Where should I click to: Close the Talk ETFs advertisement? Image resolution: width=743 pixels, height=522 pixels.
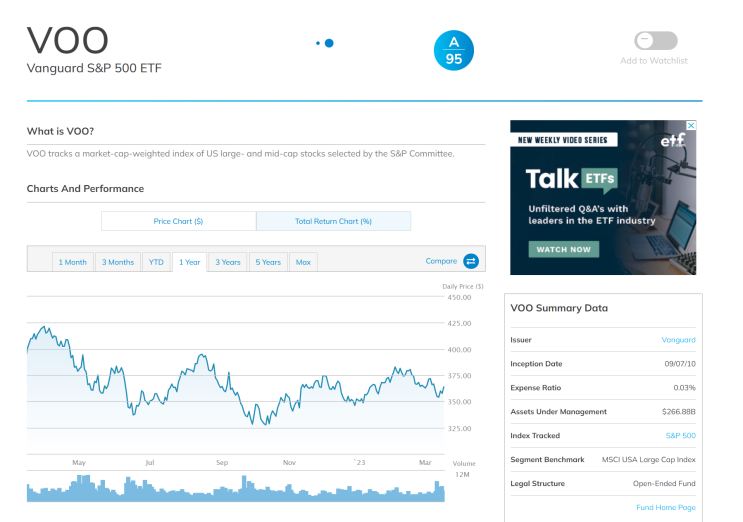(x=691, y=125)
